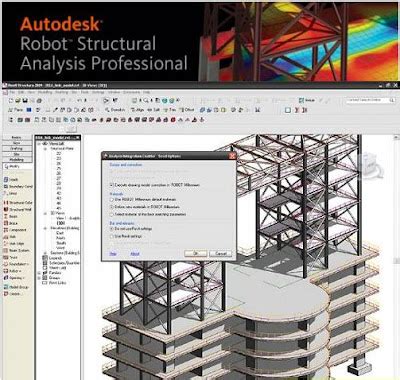Open the Foundation tool flyout
The height and width of the screenshot is (380, 400).
point(16,264)
